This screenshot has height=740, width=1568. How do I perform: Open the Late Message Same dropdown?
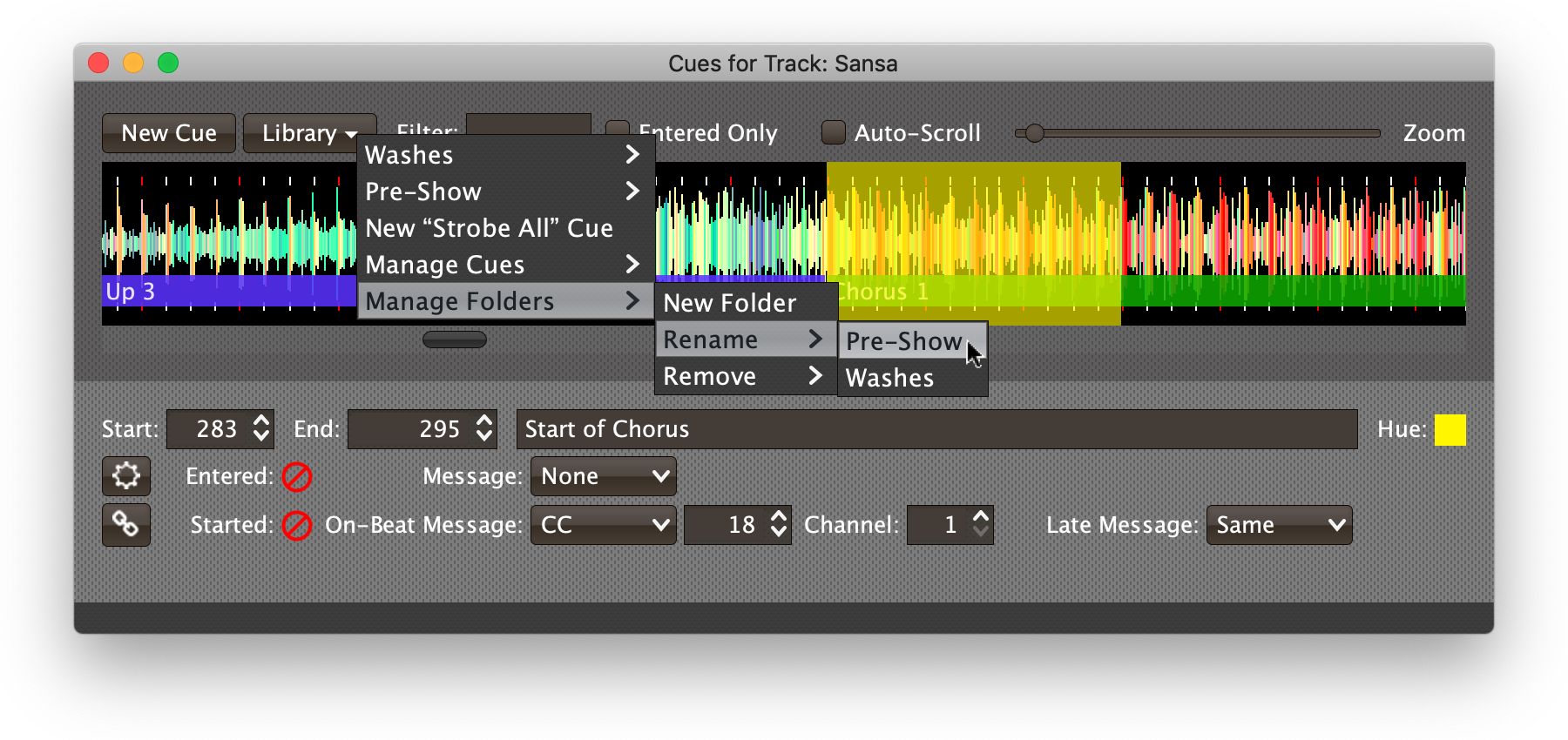(1279, 525)
